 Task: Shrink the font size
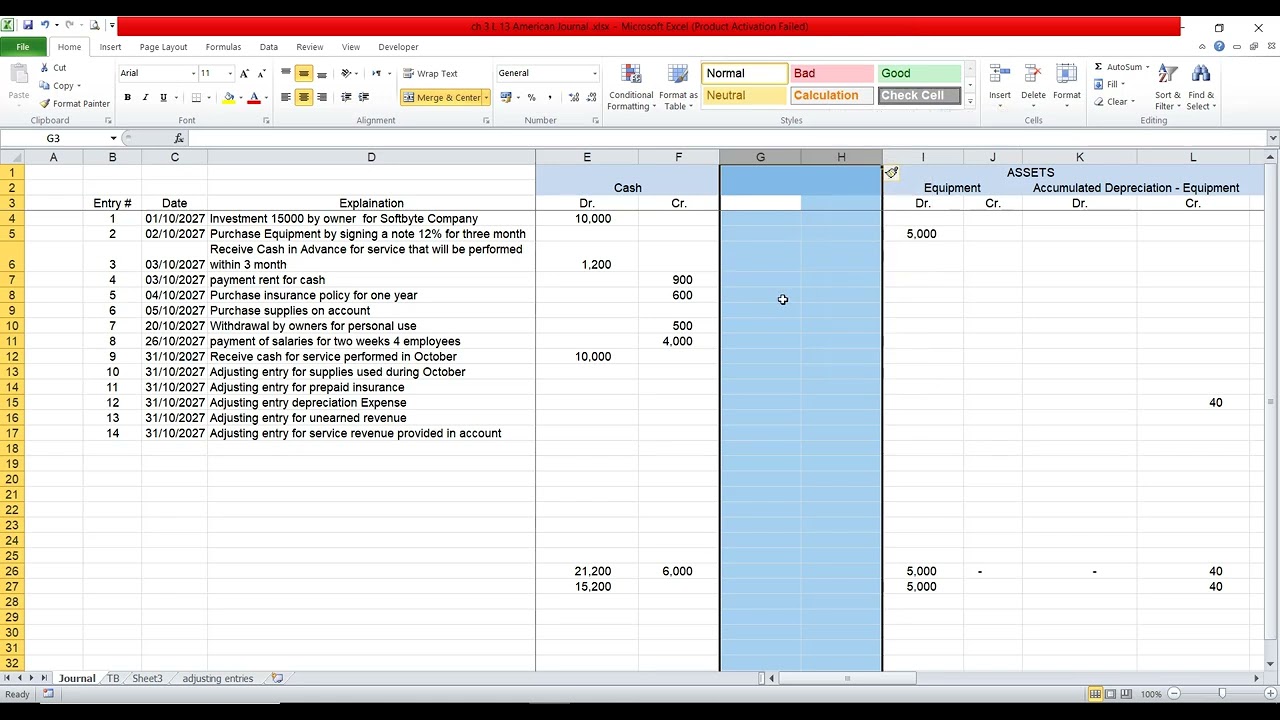(x=260, y=73)
